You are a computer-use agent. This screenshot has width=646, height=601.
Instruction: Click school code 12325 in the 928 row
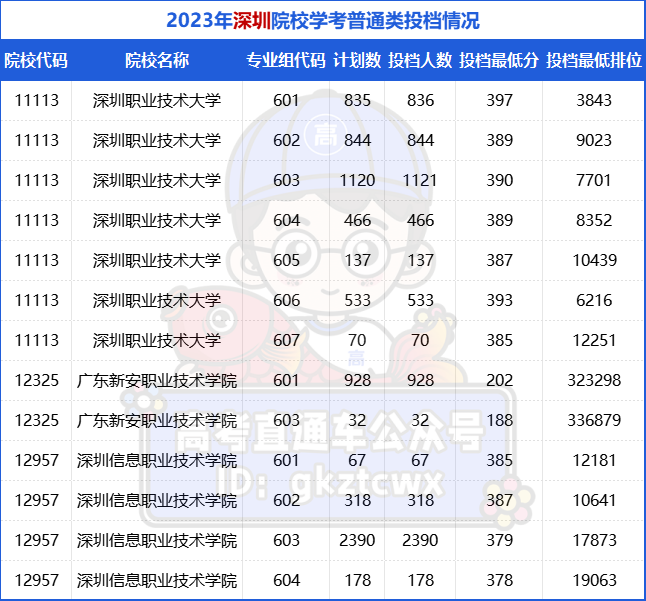(x=37, y=380)
